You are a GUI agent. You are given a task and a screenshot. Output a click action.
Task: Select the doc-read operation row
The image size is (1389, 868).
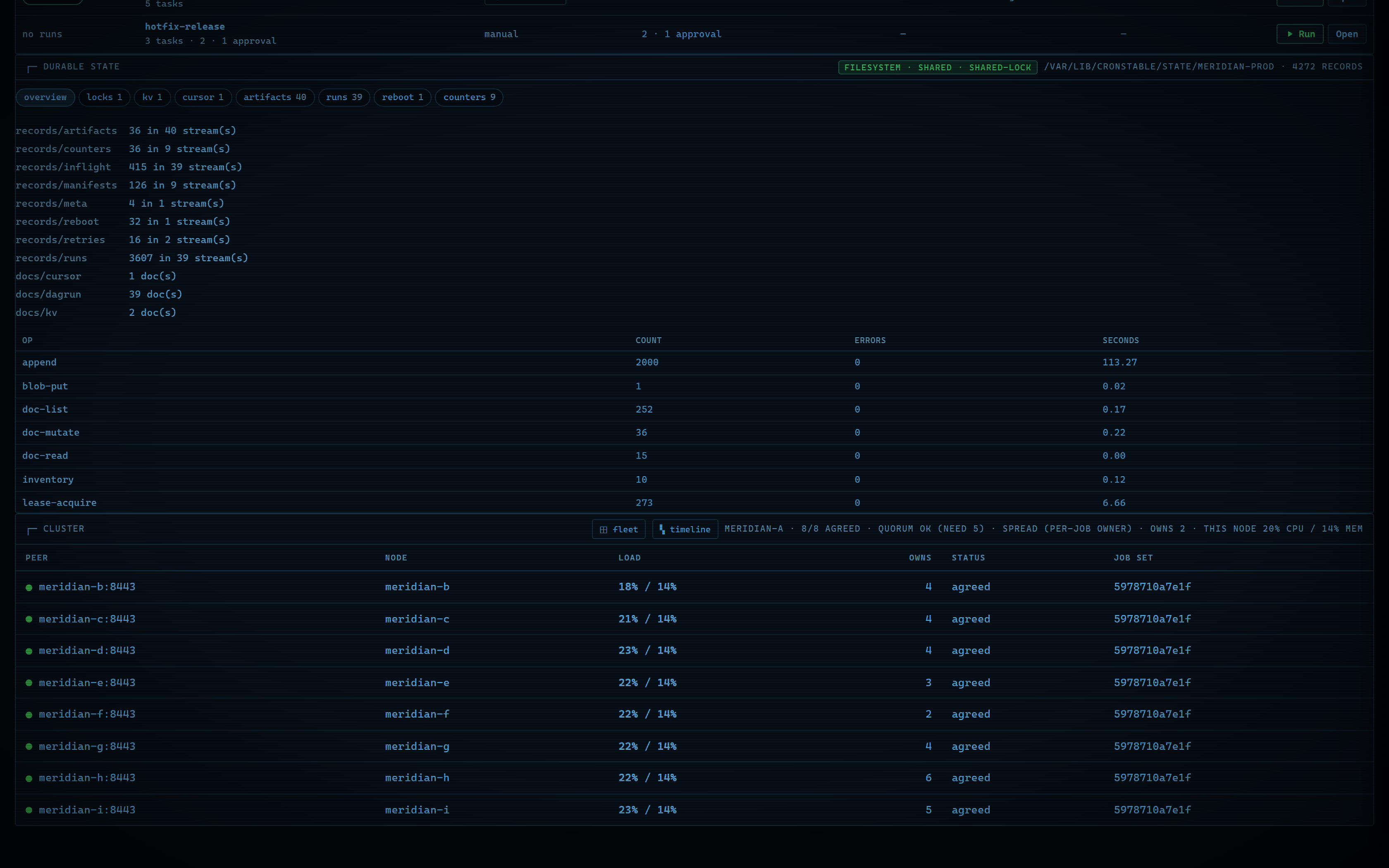click(694, 456)
